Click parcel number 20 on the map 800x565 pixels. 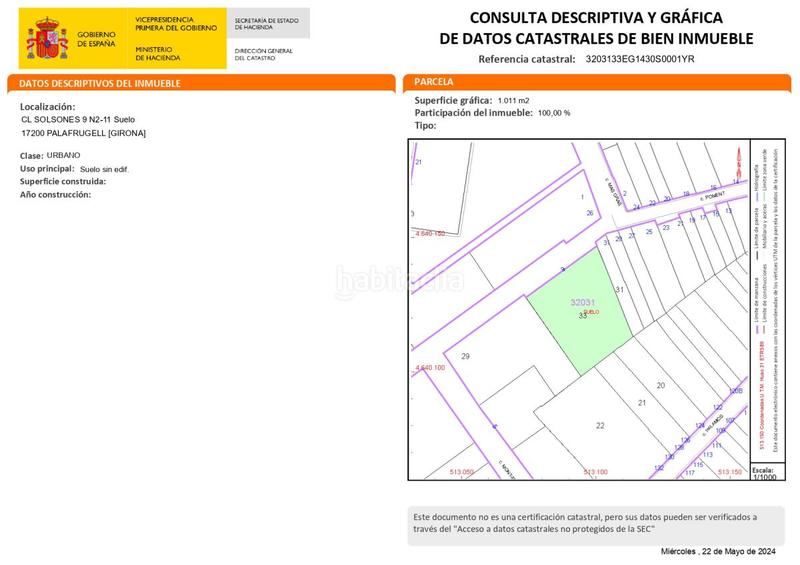coord(660,385)
